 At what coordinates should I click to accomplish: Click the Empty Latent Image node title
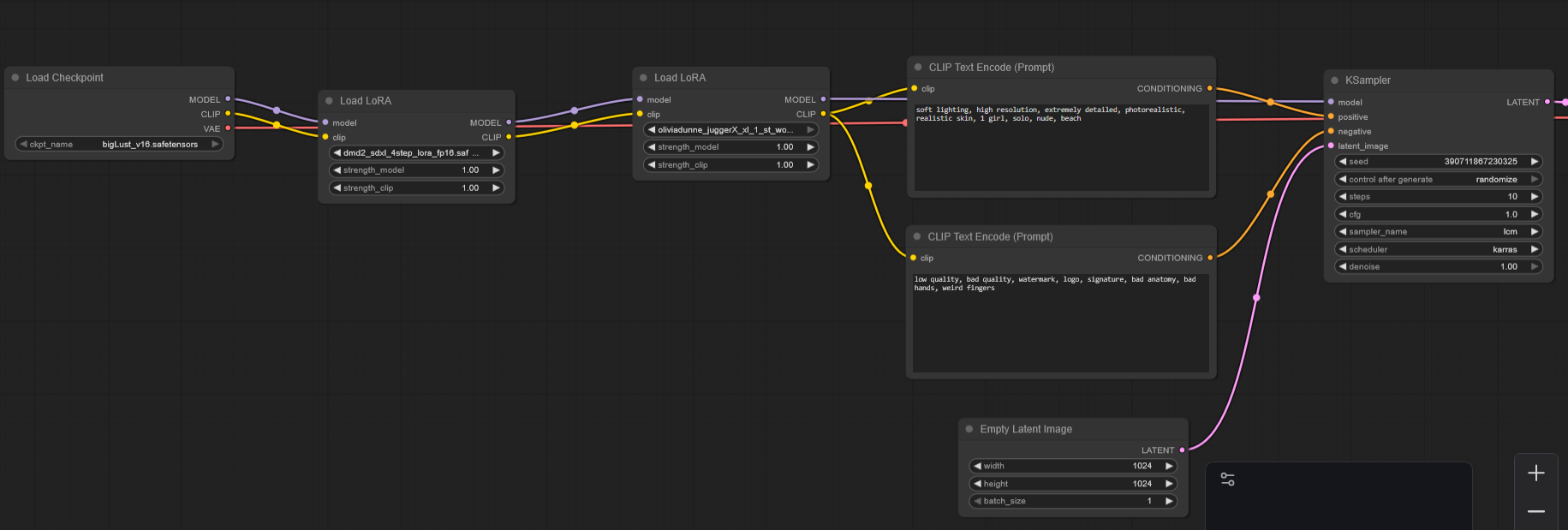[x=1026, y=429]
